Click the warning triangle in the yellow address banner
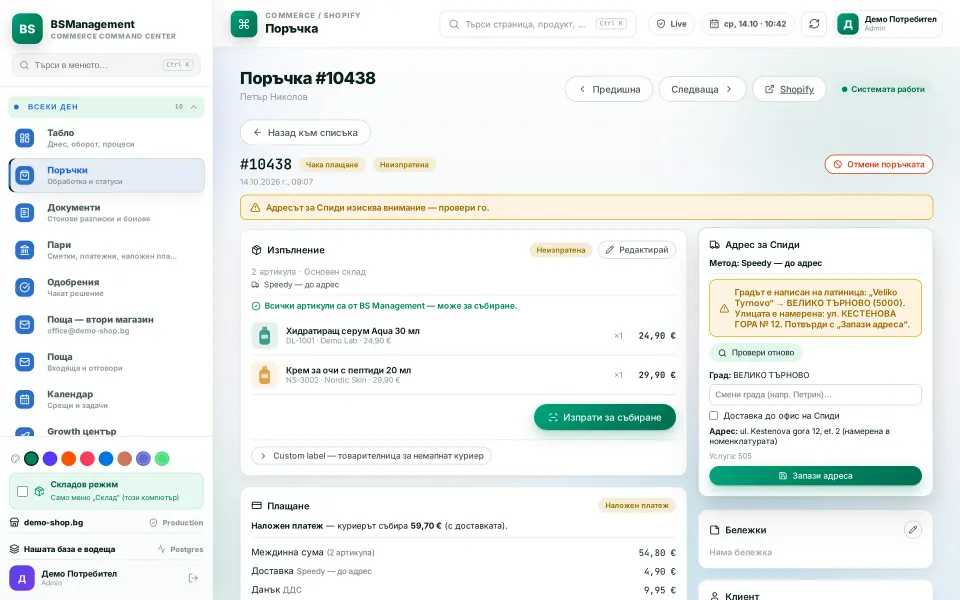Screen dimensions: 960x600 click(x=255, y=208)
